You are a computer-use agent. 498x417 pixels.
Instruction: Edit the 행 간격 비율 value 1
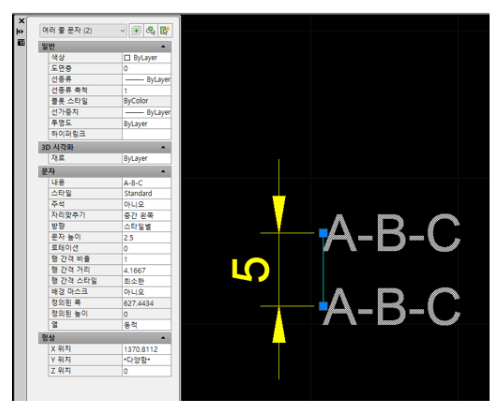(147, 259)
